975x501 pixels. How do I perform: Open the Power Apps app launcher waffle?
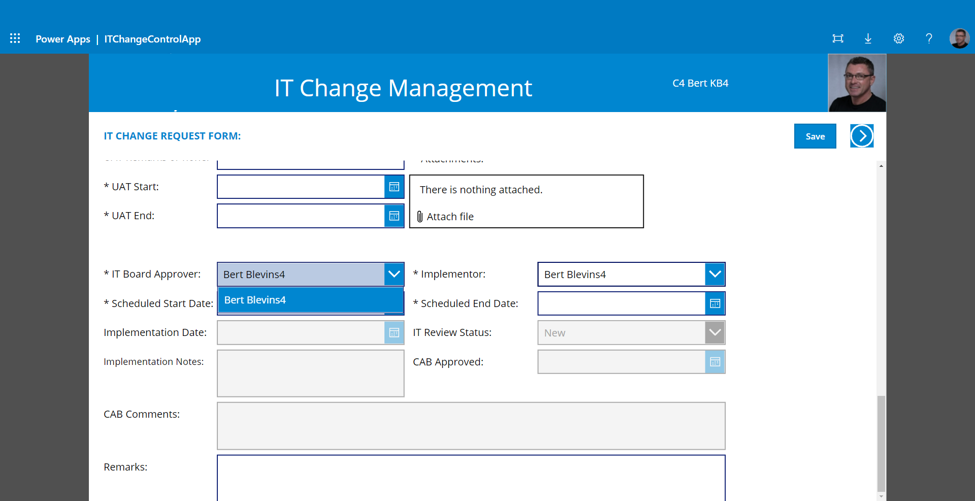[15, 39]
